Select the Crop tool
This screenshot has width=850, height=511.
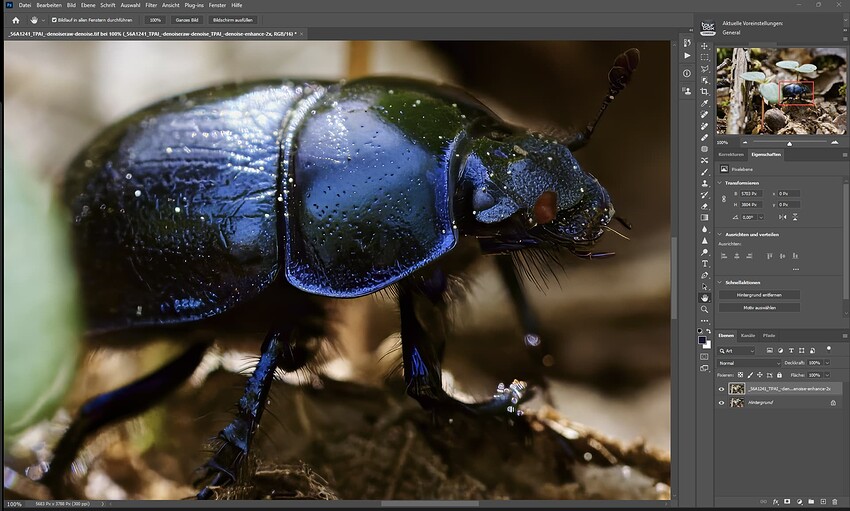click(704, 92)
